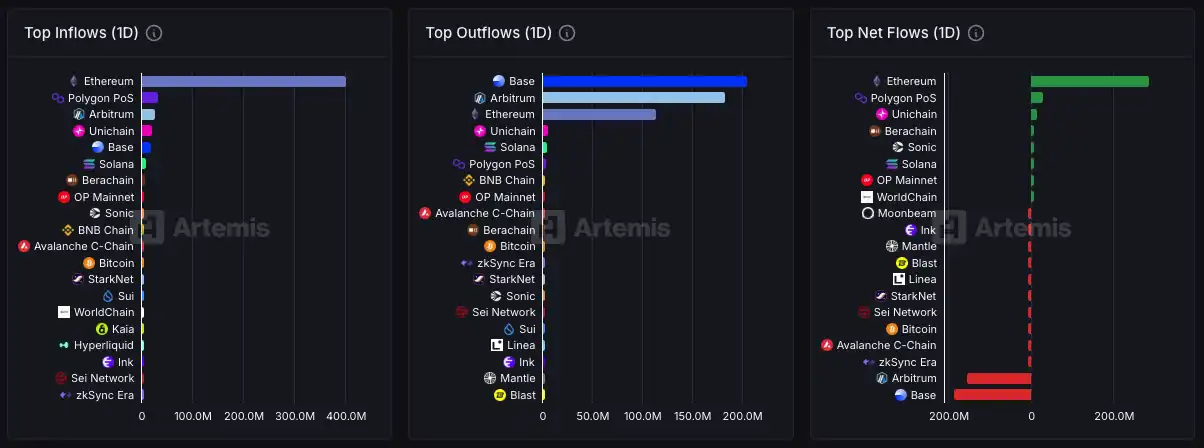
Task: Click the info icon beside Top Inflows (1D)
Action: 154,33
